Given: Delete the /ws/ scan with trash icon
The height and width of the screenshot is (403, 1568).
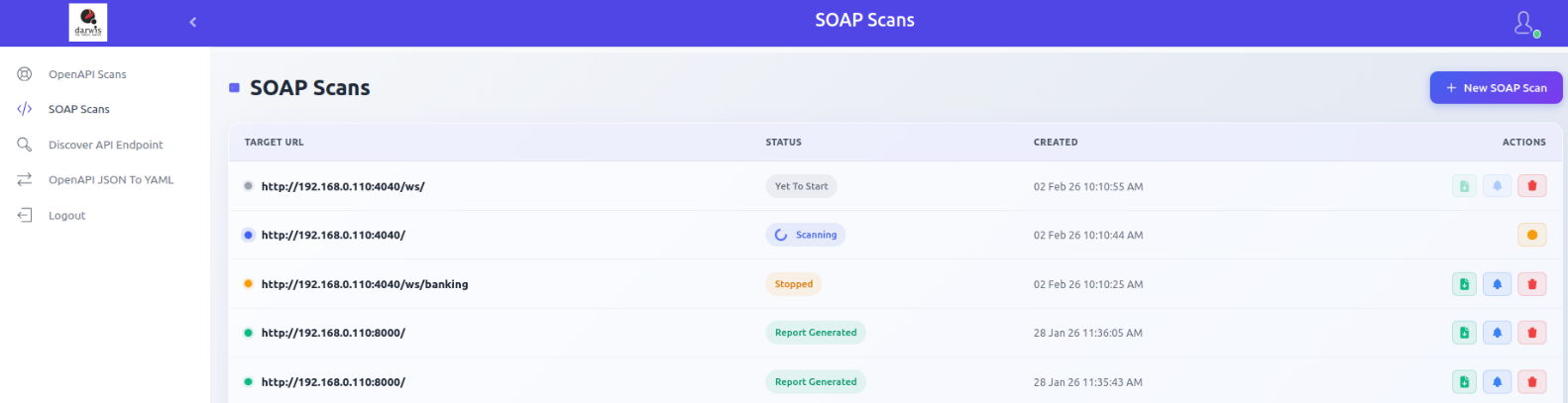Looking at the screenshot, I should [x=1532, y=186].
